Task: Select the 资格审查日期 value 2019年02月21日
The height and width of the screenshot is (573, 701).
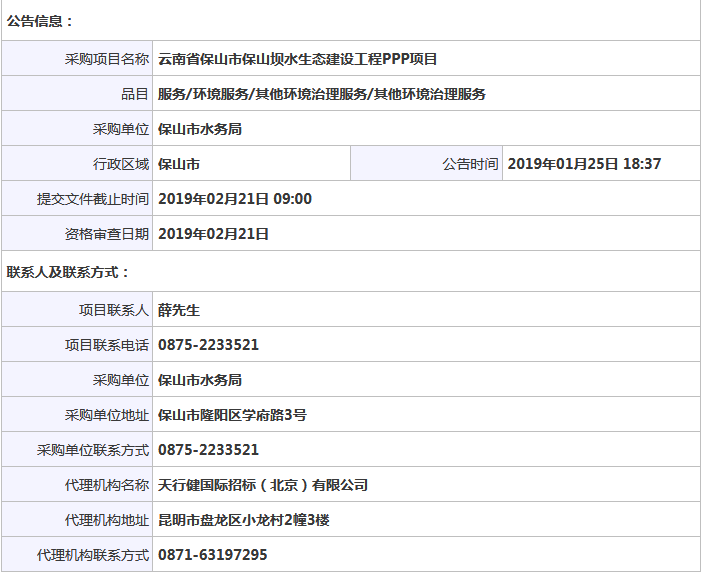Action: tap(213, 234)
